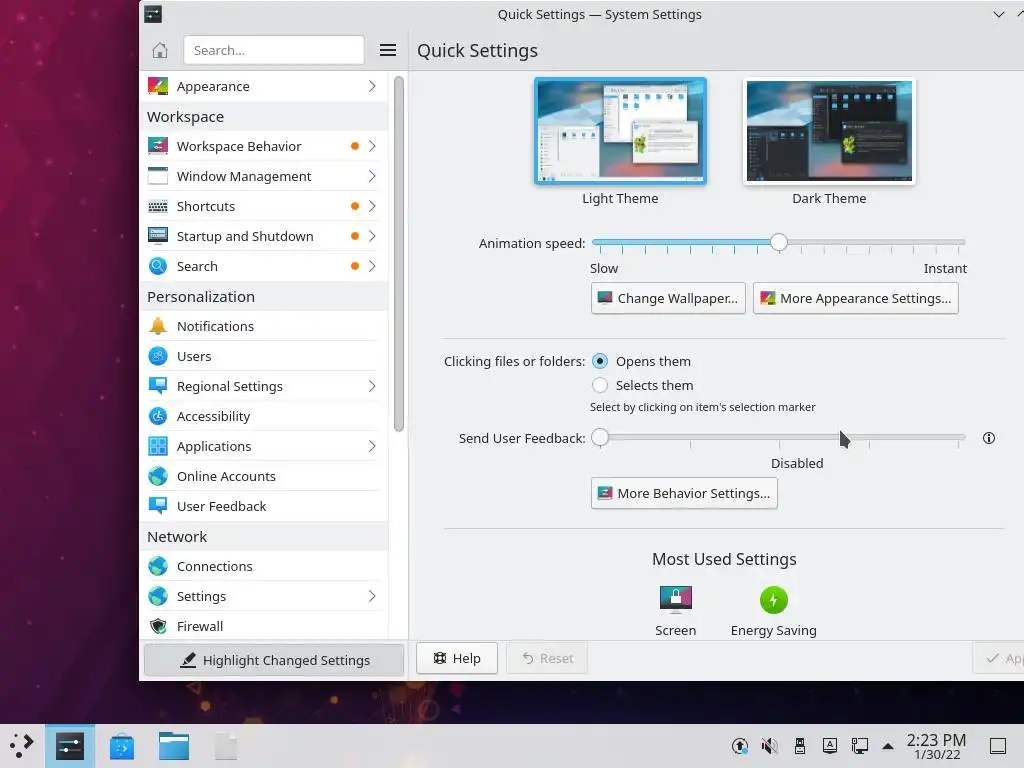Open the keyboard layout tray indicator
Viewport: 1024px width, 768px height.
tap(829, 746)
